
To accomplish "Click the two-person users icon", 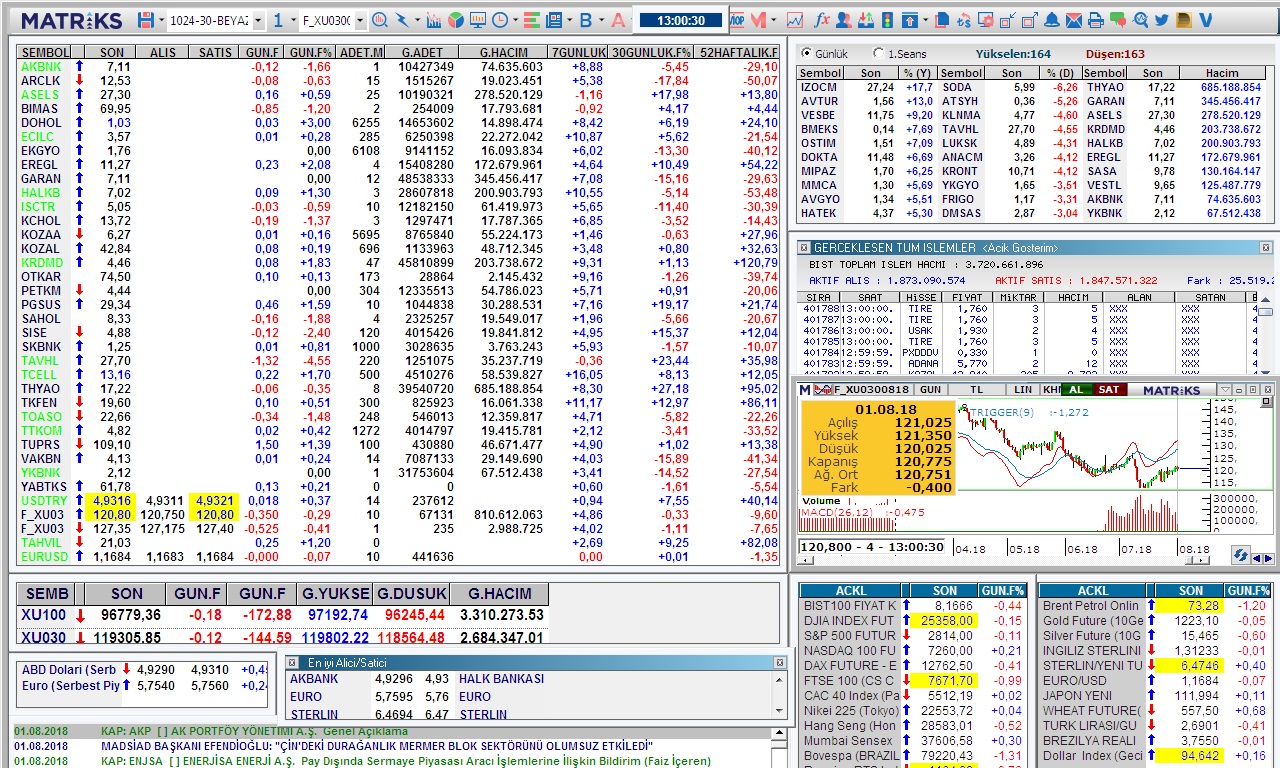I will [844, 20].
